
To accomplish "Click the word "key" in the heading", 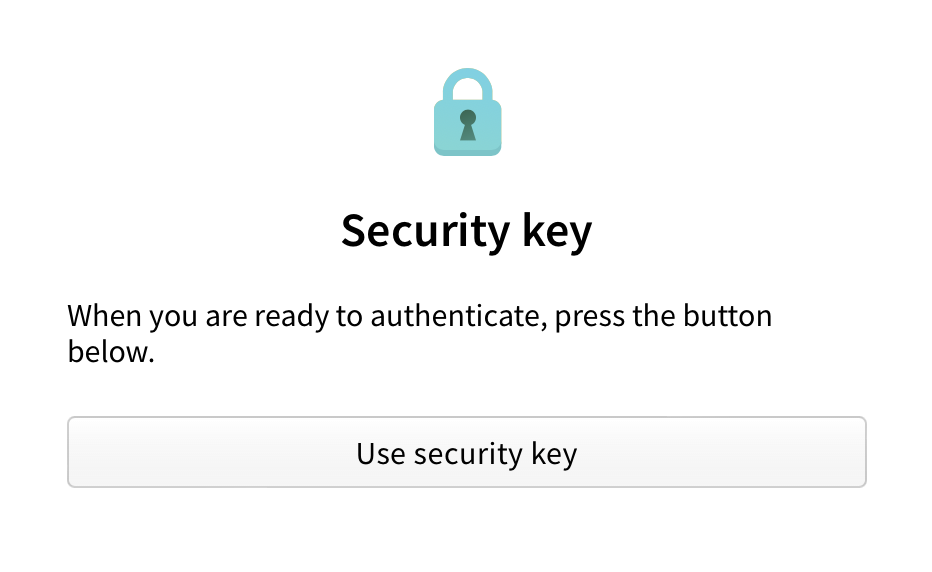I will pyautogui.click(x=557, y=232).
